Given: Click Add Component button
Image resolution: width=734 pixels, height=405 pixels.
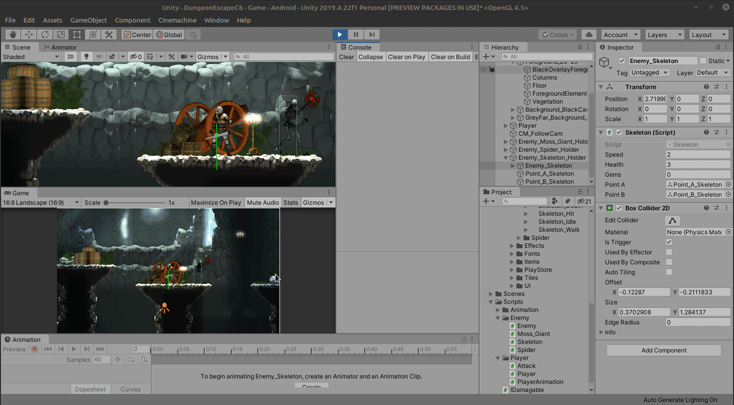Looking at the screenshot, I should coord(664,350).
